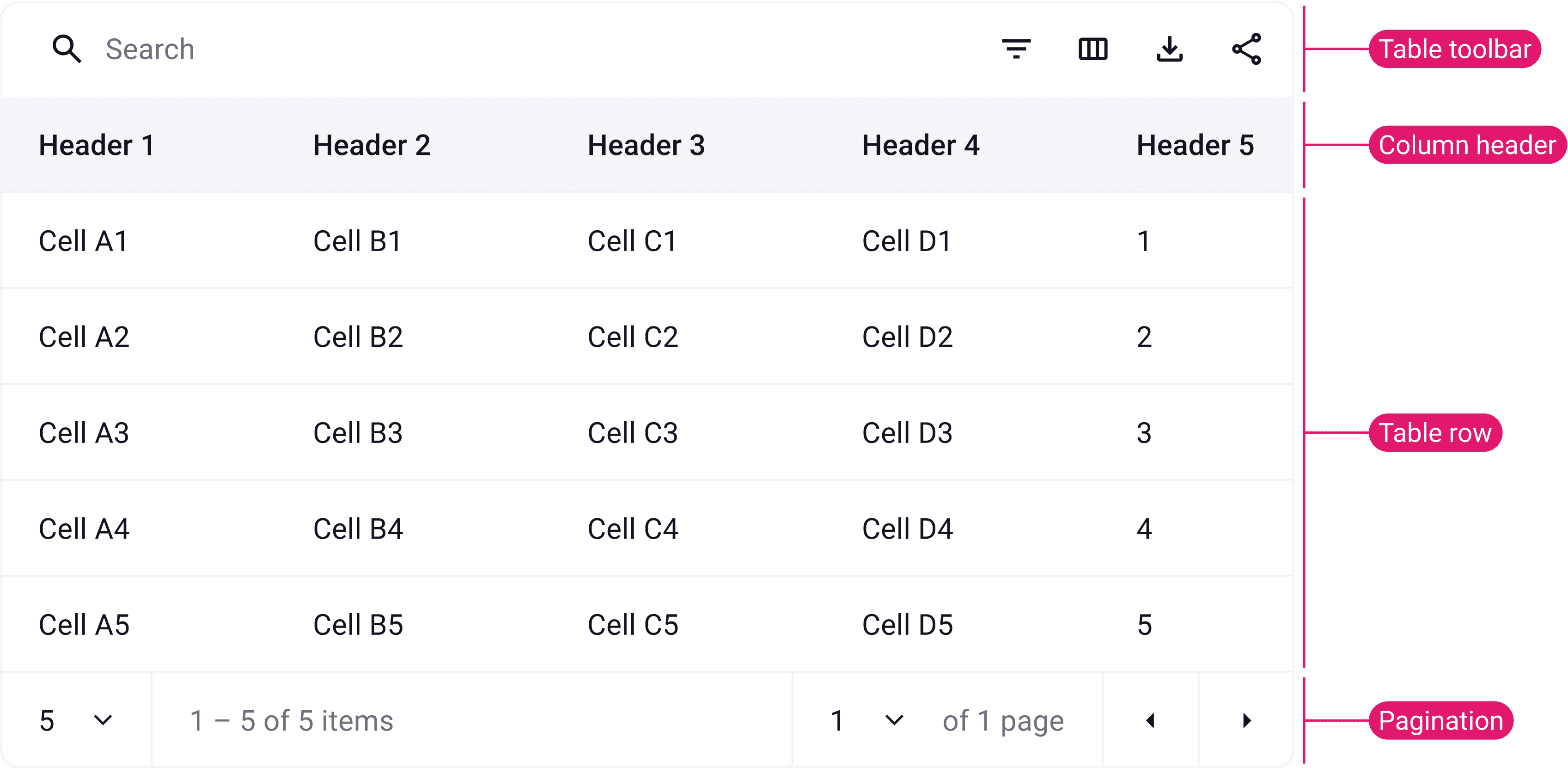This screenshot has width=1568, height=768.
Task: Click the share icon in toolbar
Action: point(1246,49)
